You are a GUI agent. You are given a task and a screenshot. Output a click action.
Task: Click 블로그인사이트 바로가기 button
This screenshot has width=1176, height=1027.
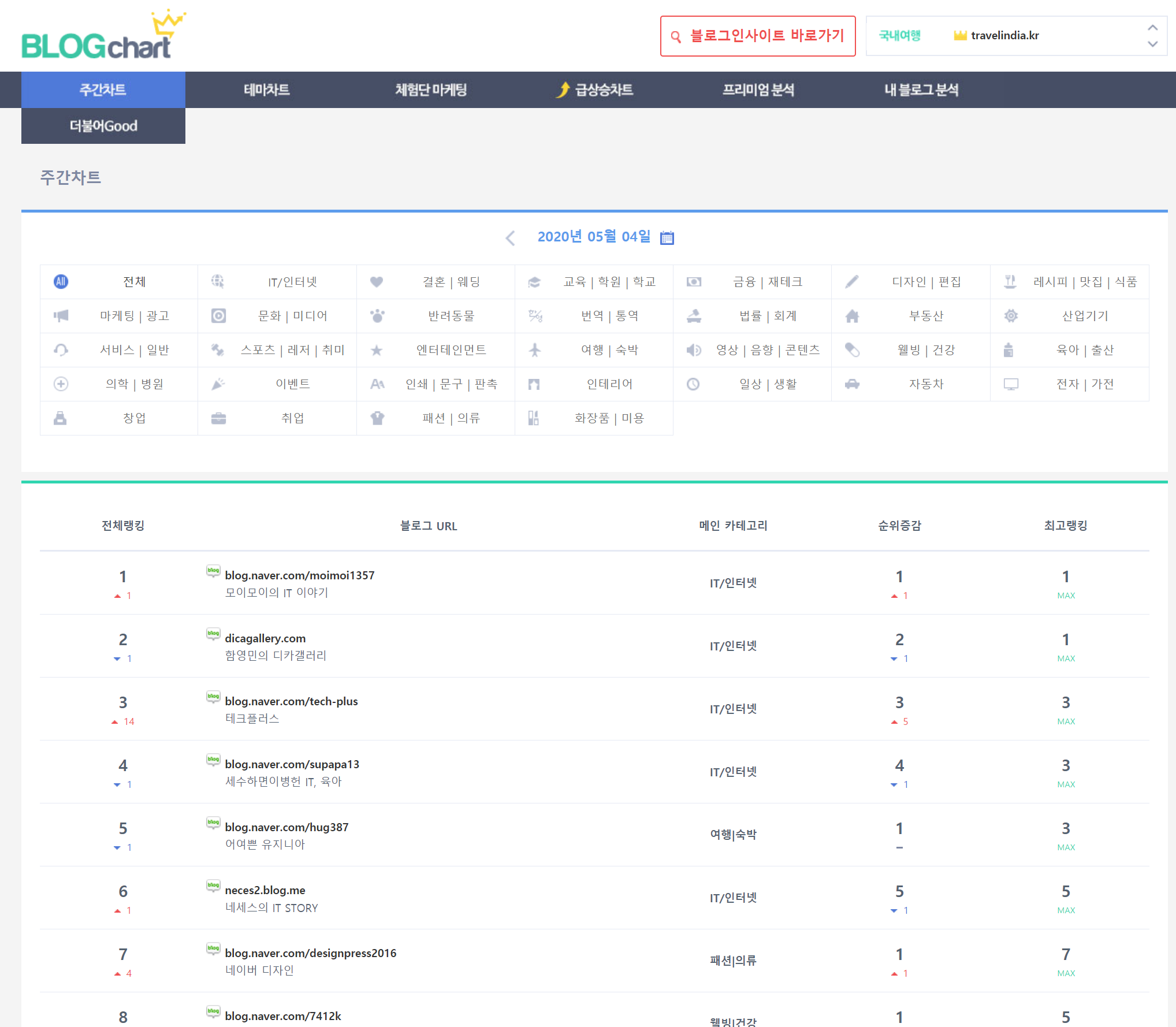pos(758,36)
